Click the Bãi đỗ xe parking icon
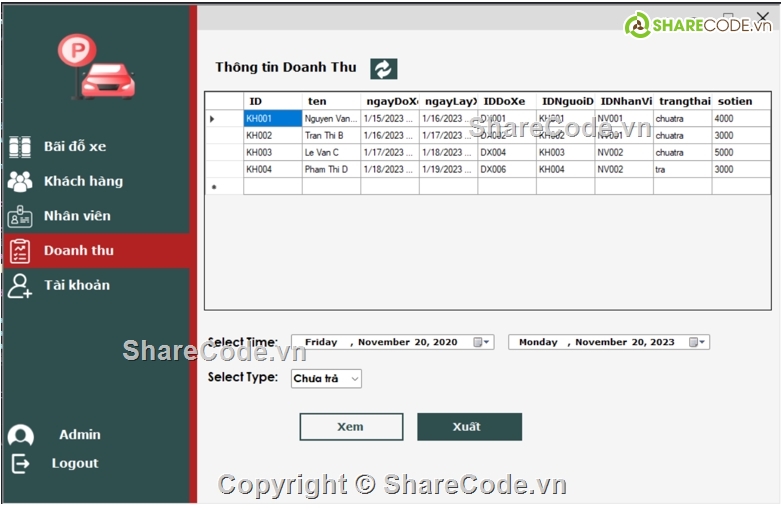This screenshot has width=783, height=510. [x=20, y=147]
